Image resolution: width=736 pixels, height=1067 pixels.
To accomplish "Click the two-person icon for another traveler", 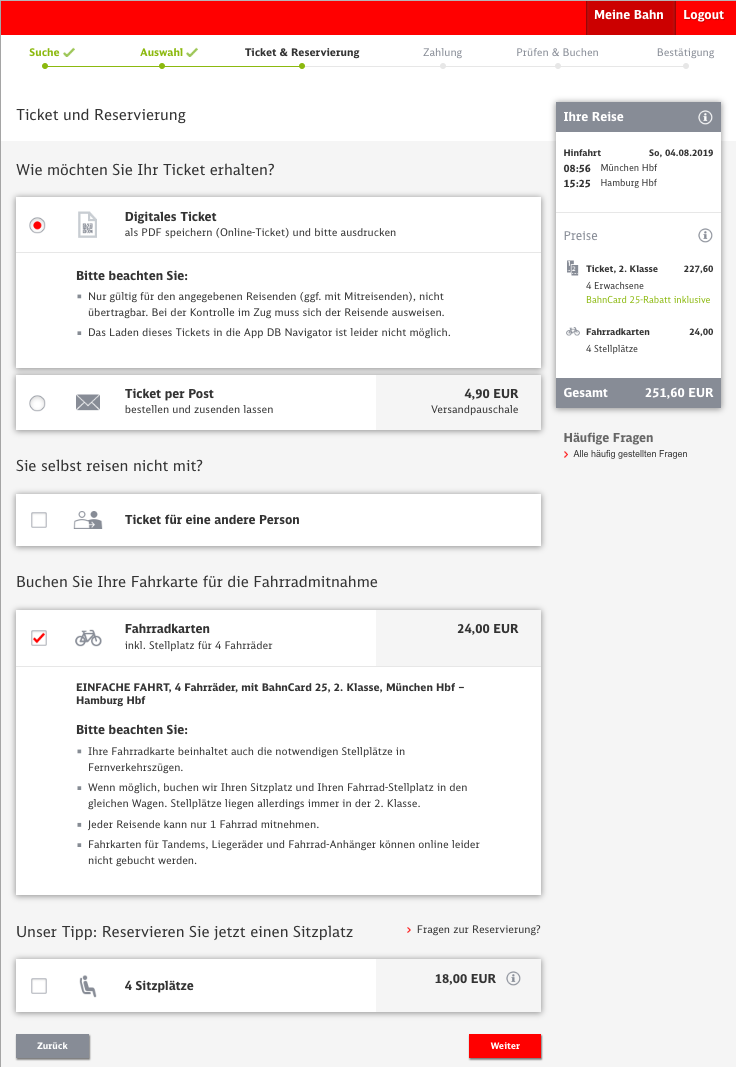I will pos(88,520).
